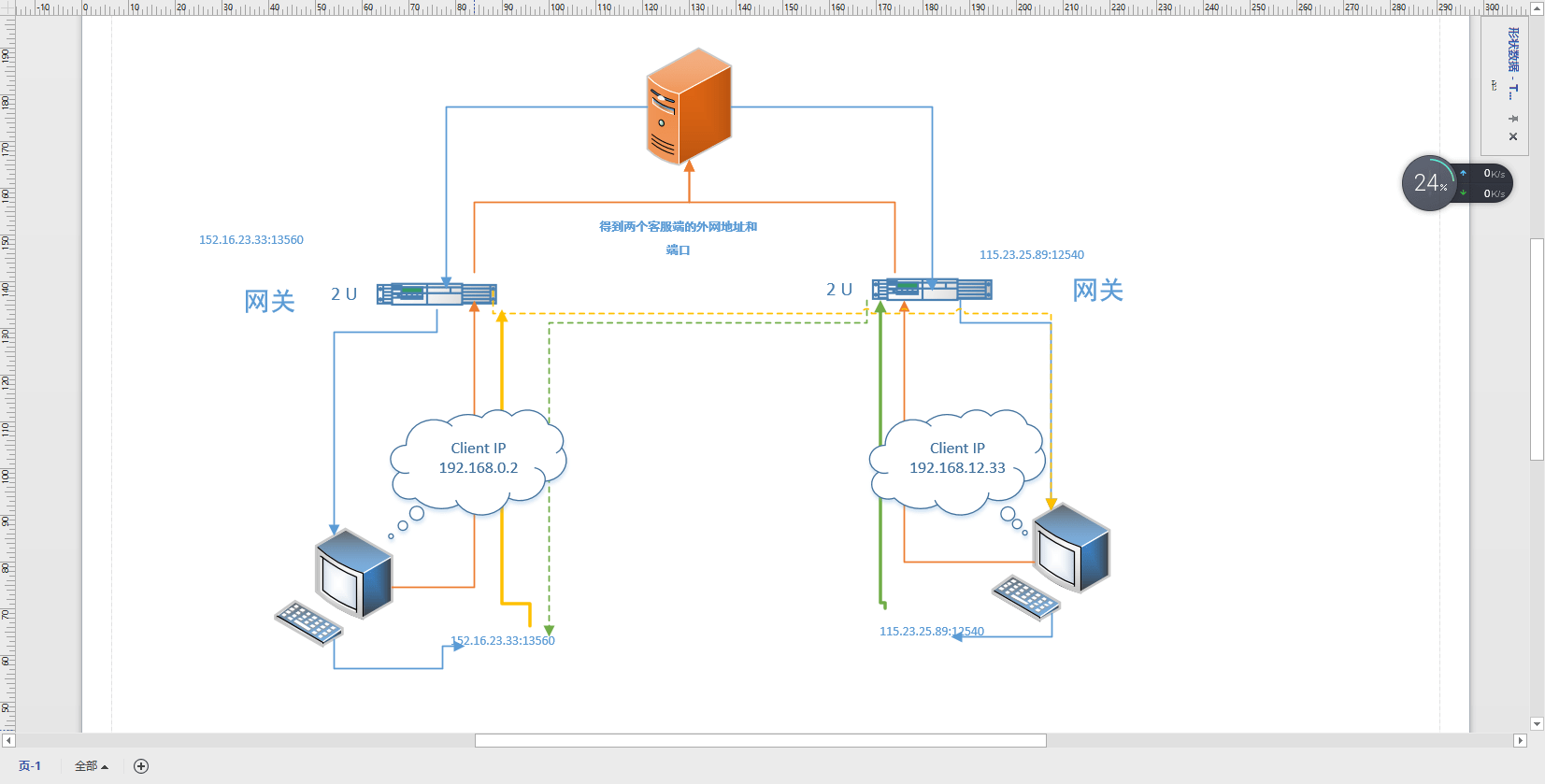Image resolution: width=1545 pixels, height=784 pixels.
Task: Select upper 152.16.23.33:13560 address label
Action: tap(251, 240)
